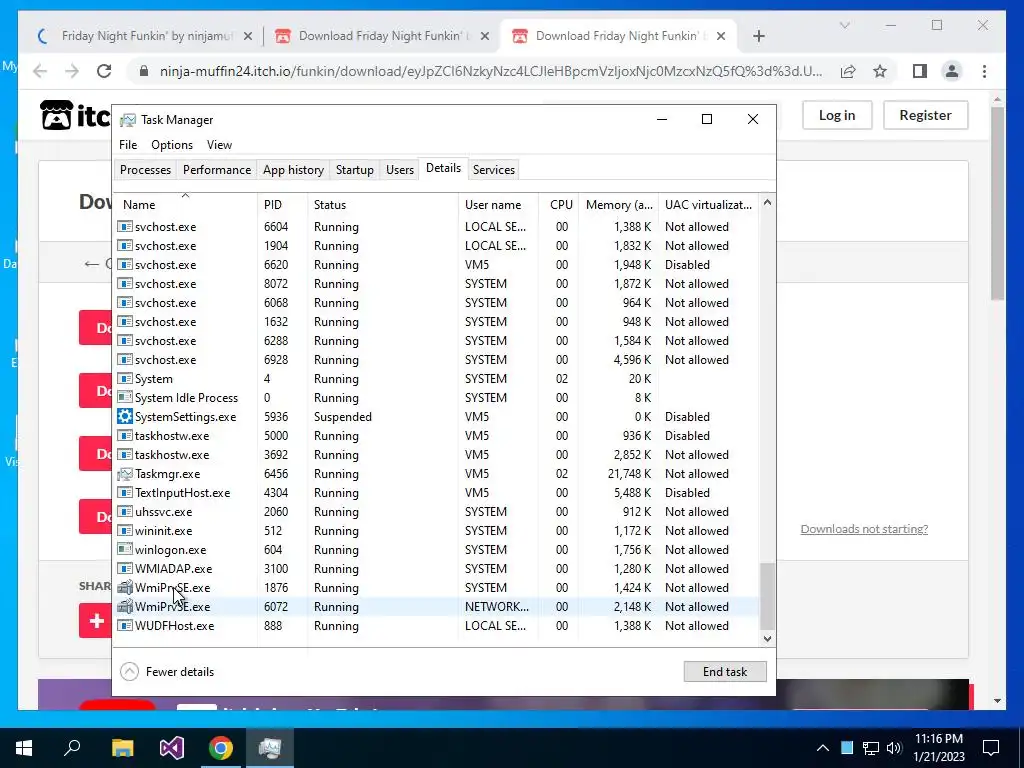Viewport: 1024px width, 768px height.
Task: Open Chrome three-dot menu
Action: pos(984,71)
